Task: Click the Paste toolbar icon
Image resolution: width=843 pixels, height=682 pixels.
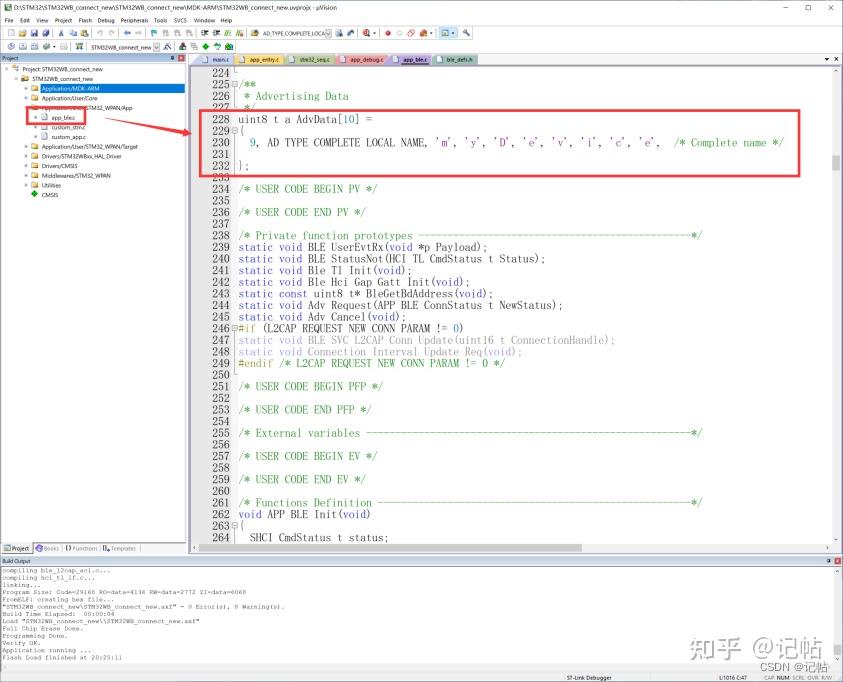Action: (83, 33)
